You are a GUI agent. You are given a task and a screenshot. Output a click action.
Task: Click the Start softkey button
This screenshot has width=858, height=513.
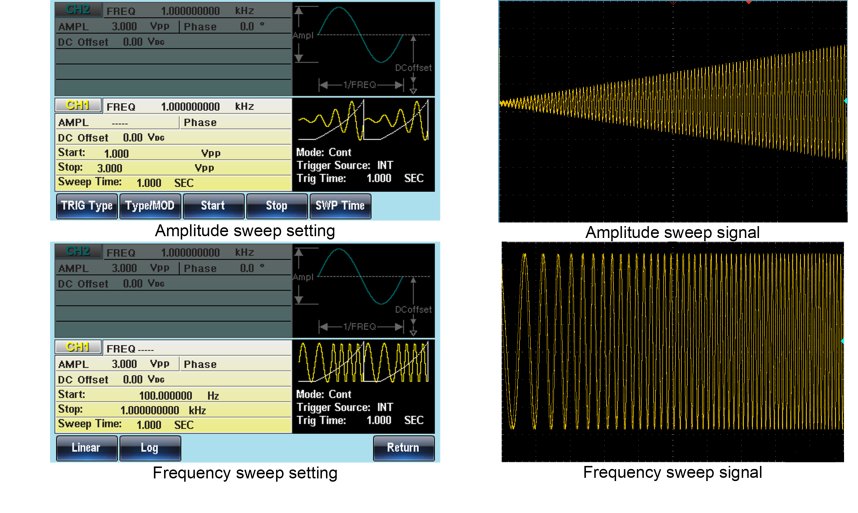click(213, 206)
